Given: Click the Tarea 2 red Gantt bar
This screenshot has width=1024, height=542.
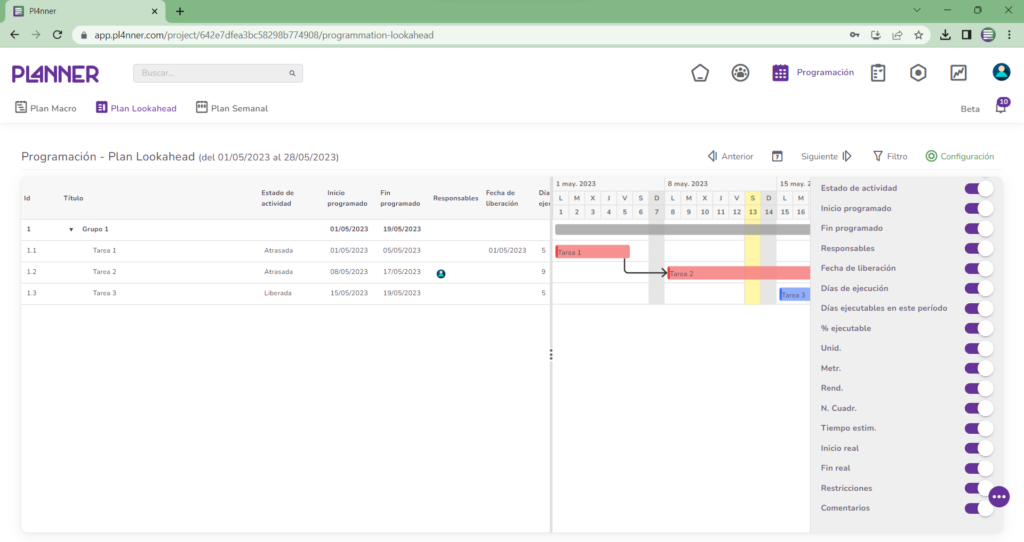Looking at the screenshot, I should [739, 273].
